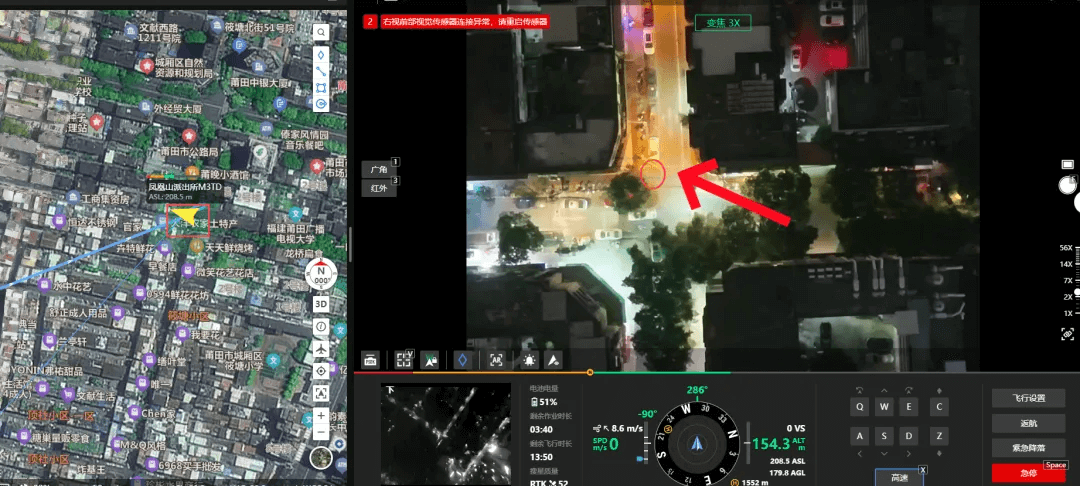Set zoom level to 1X
This screenshot has width=1080, height=486.
click(x=1068, y=313)
